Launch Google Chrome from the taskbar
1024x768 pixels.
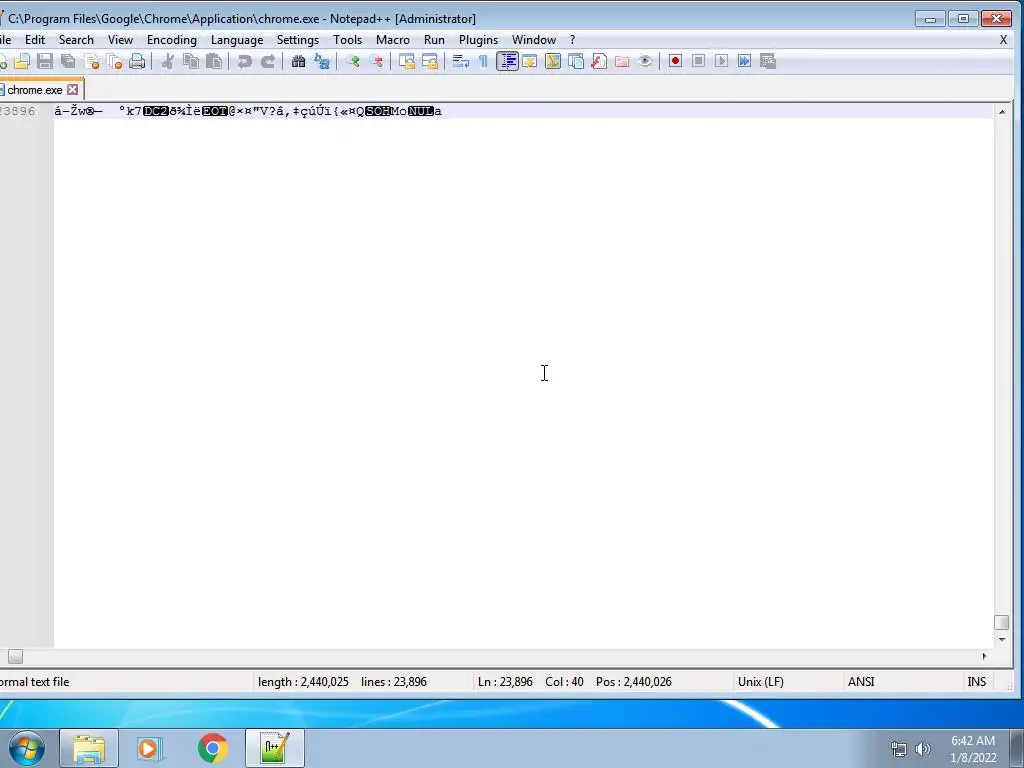tap(212, 748)
